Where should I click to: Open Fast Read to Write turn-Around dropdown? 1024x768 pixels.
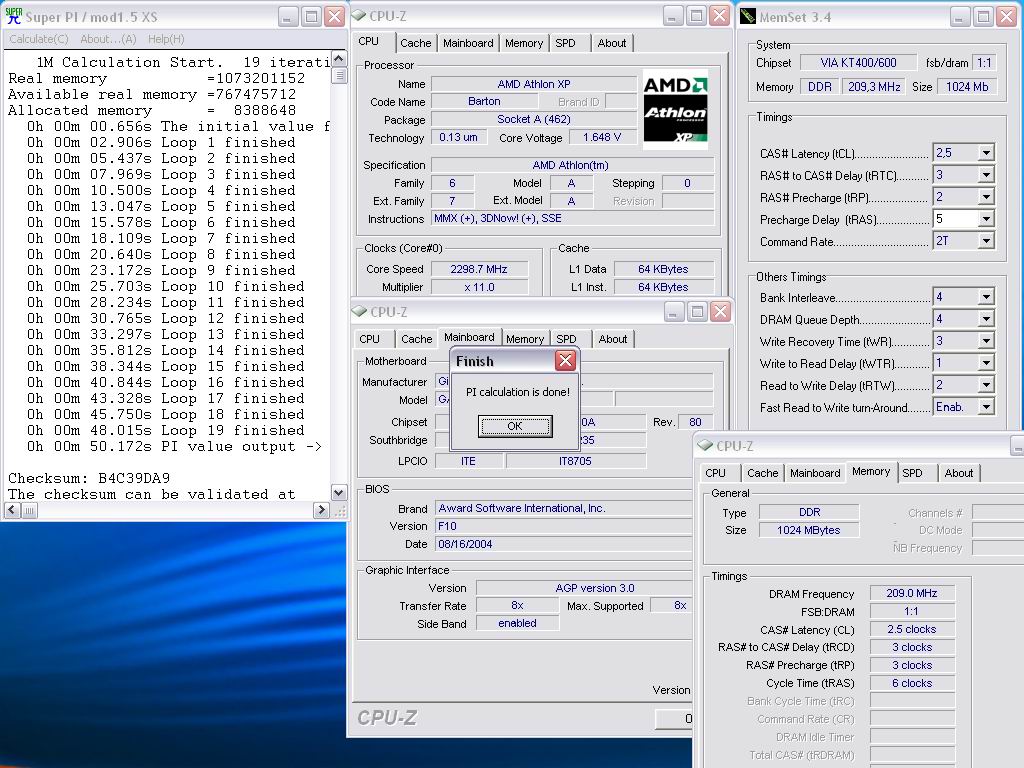click(986, 408)
